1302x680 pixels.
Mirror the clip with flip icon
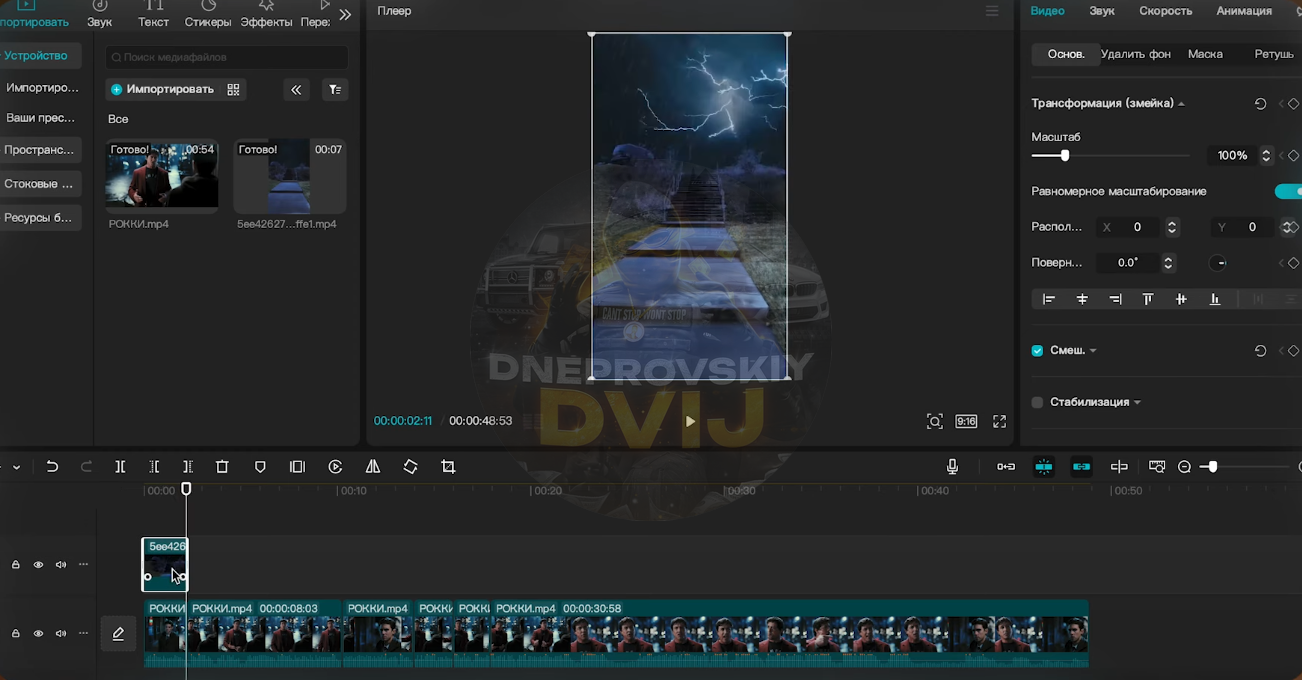pyautogui.click(x=373, y=467)
